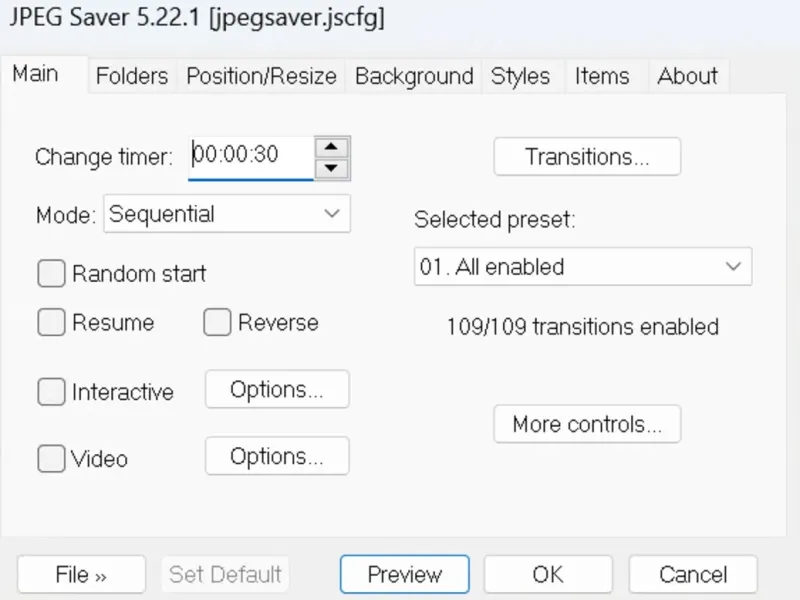Open the File menu button

coord(81,574)
